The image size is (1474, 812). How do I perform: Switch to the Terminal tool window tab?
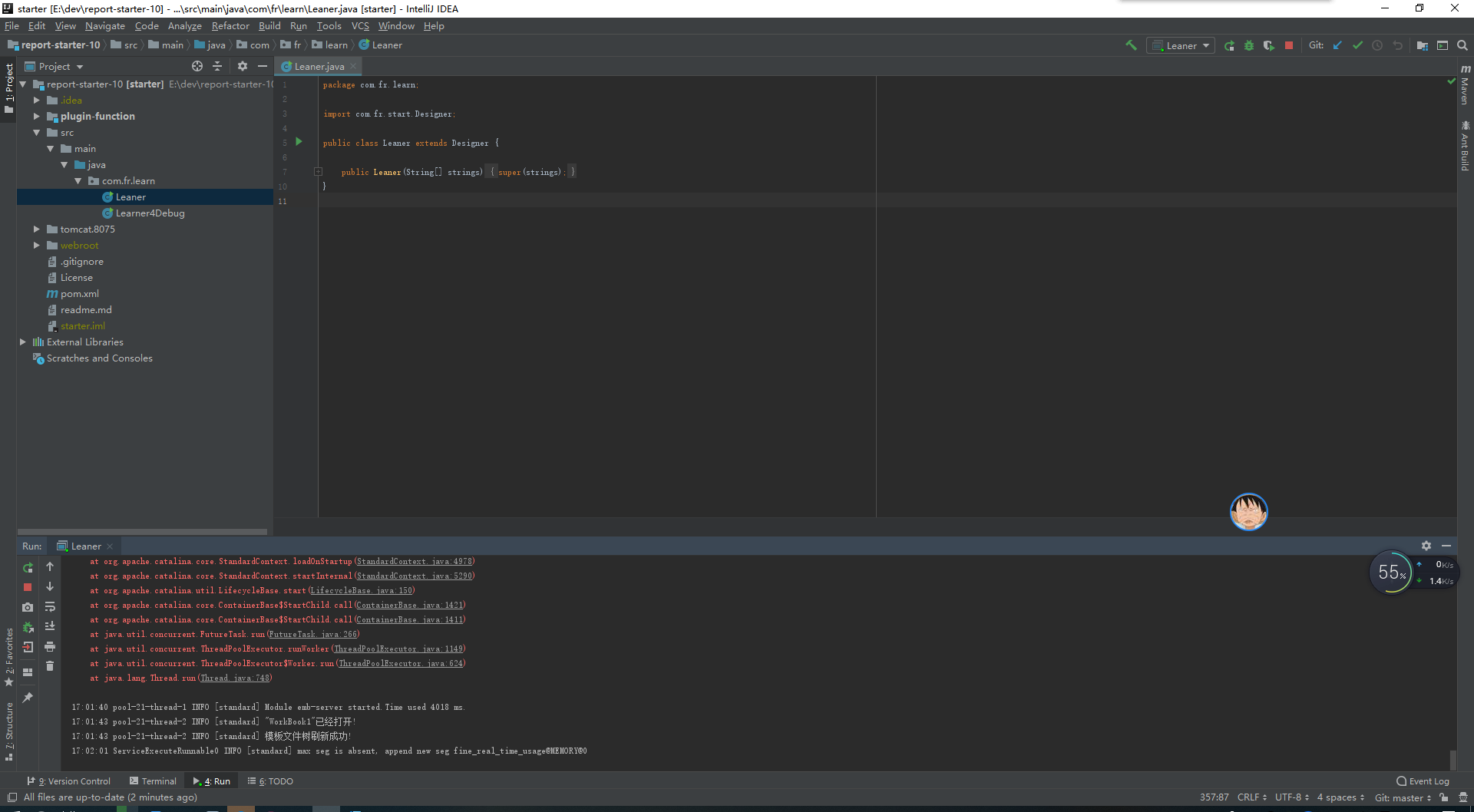[153, 781]
